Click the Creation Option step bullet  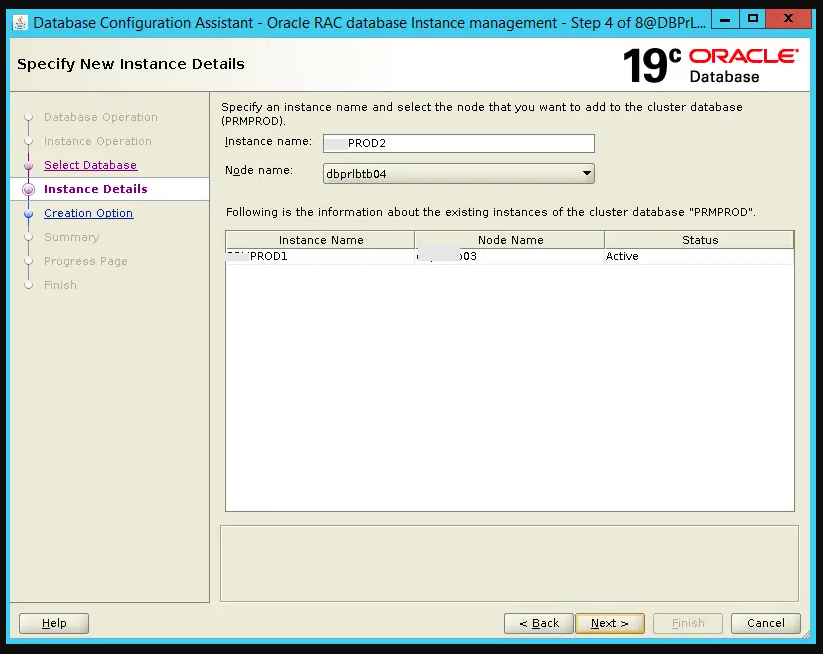click(x=29, y=214)
